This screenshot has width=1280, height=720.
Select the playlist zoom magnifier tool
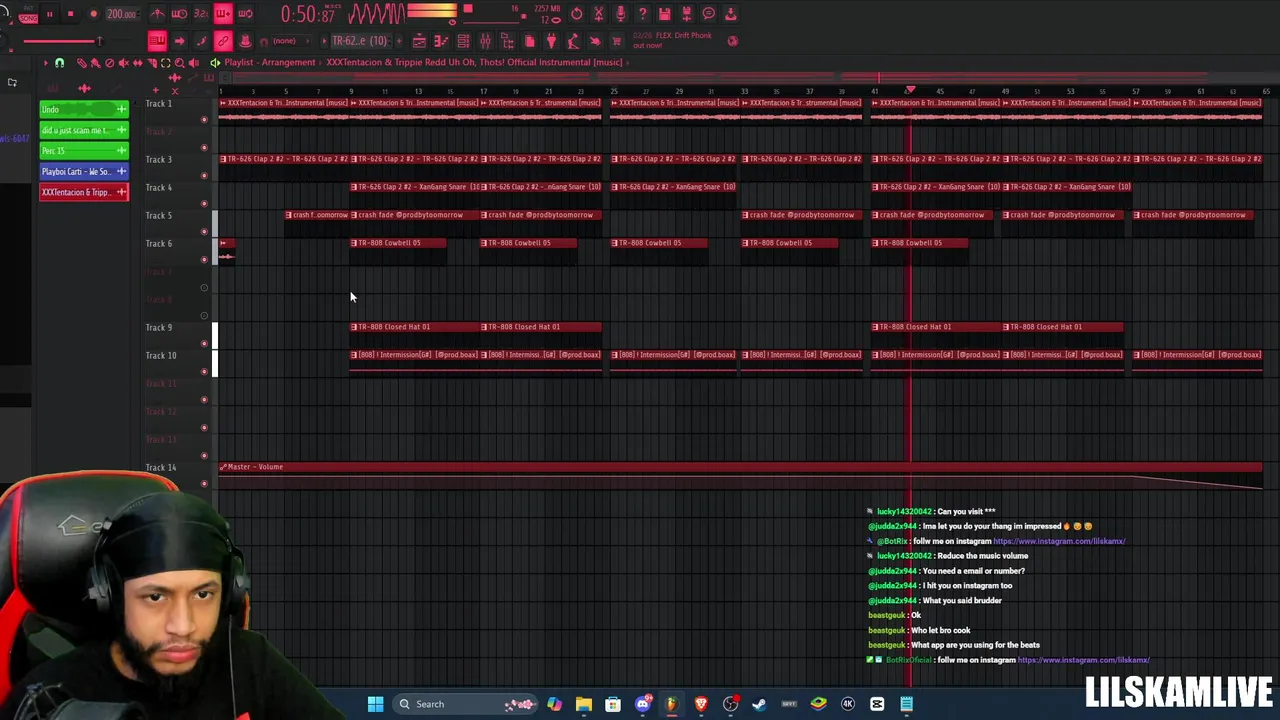pyautogui.click(x=179, y=63)
